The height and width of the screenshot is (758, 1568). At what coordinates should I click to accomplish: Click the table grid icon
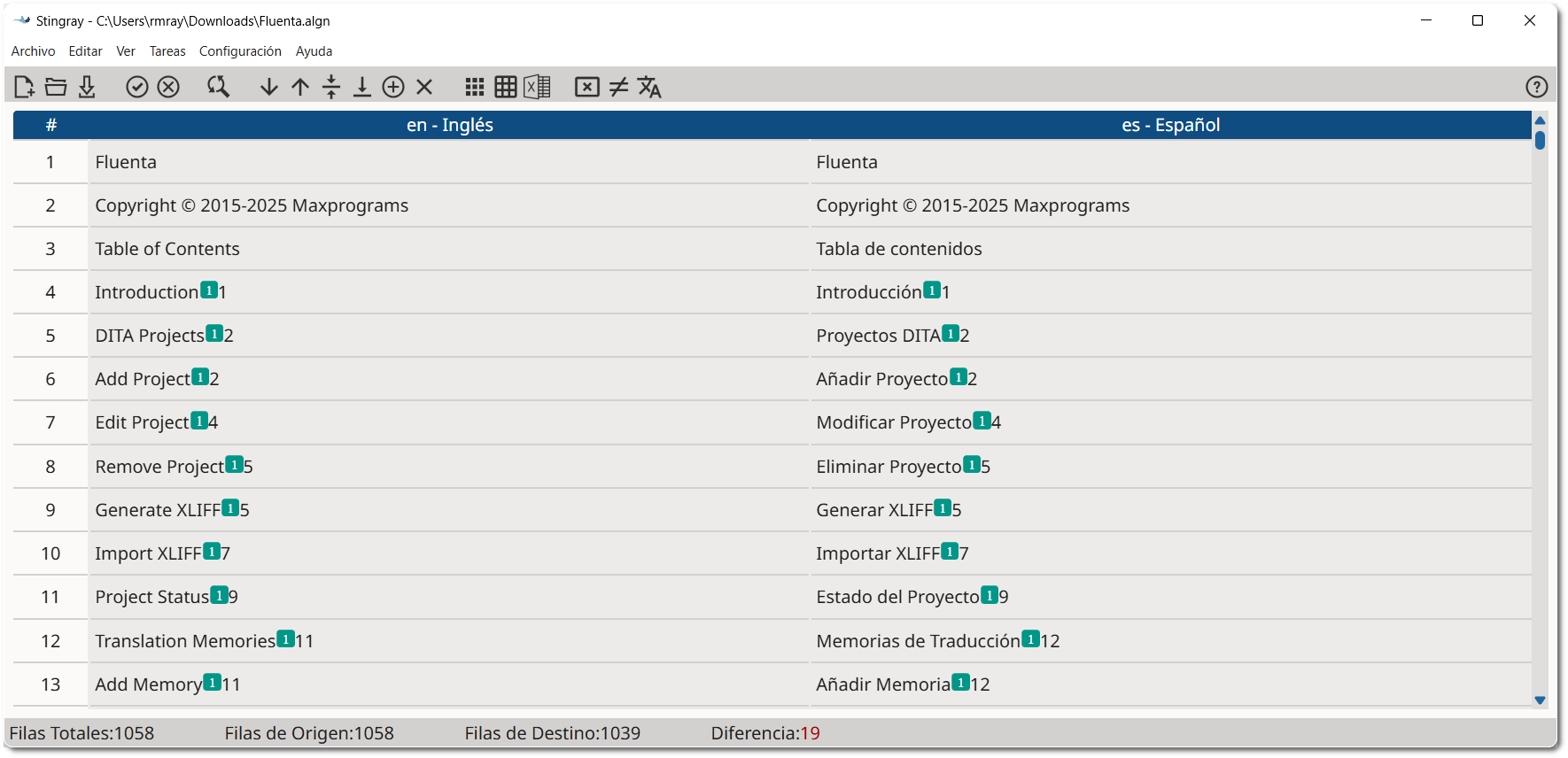506,87
